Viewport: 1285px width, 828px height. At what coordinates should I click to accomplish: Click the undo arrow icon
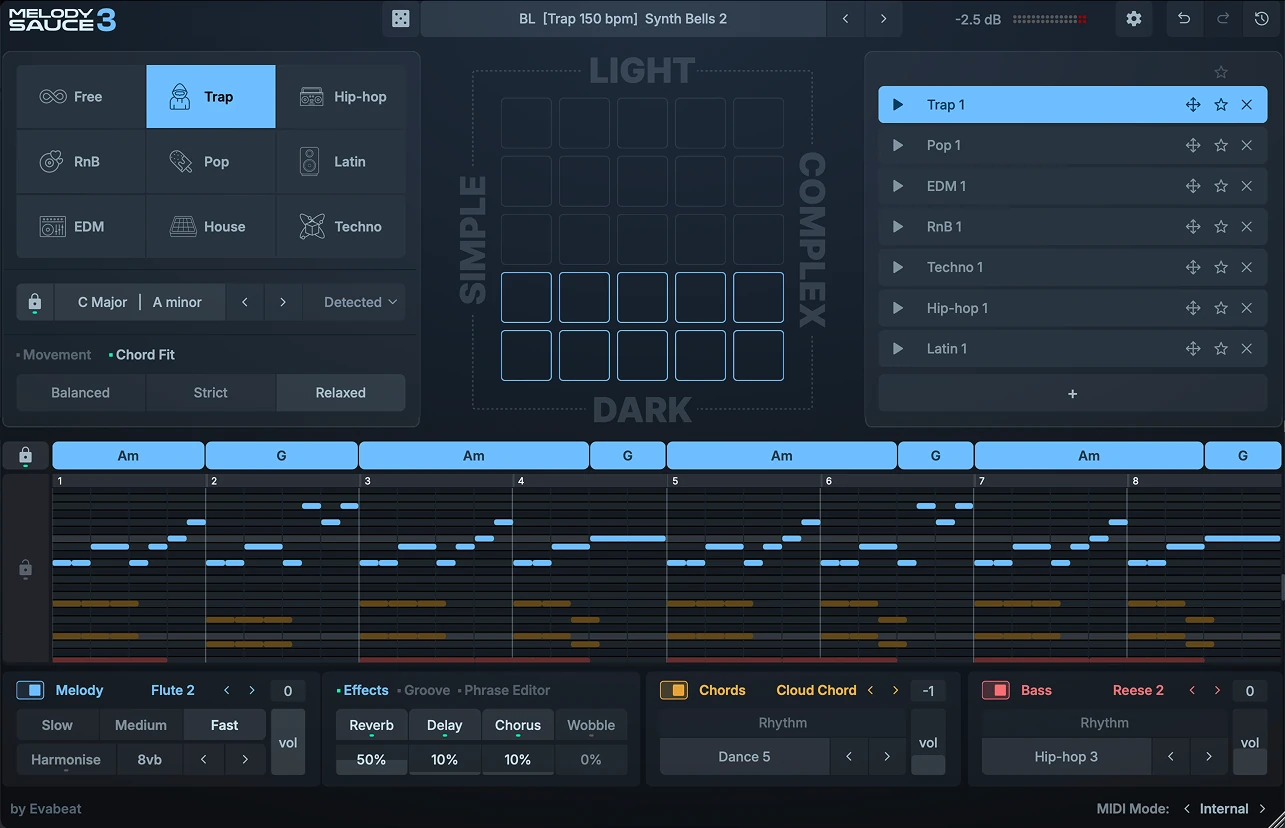pyautogui.click(x=1184, y=19)
